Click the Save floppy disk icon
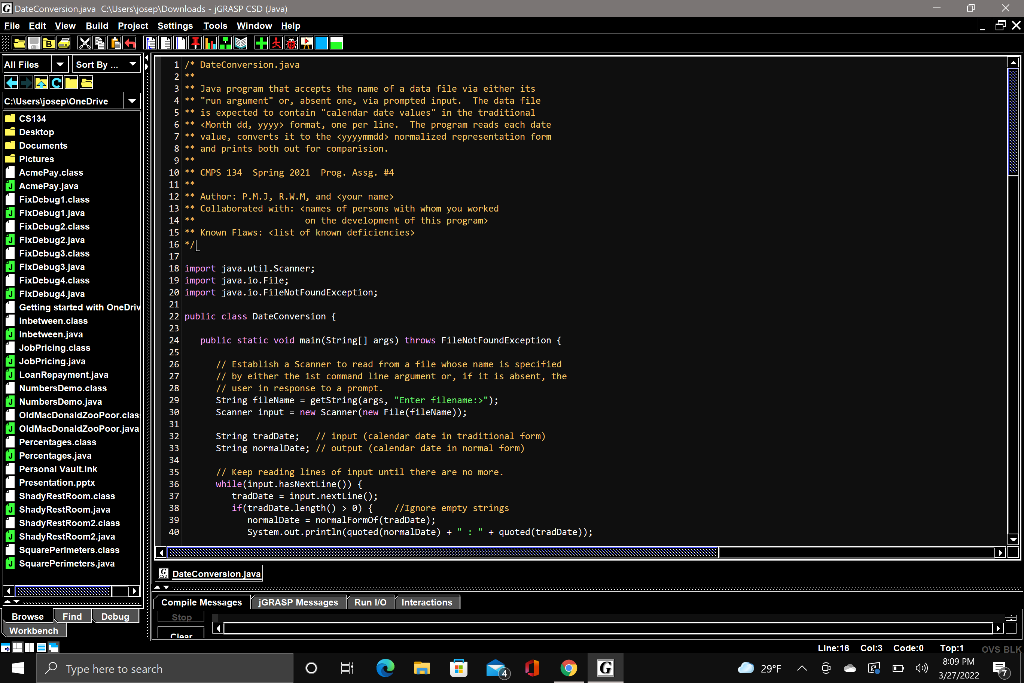 pyautogui.click(x=33, y=44)
